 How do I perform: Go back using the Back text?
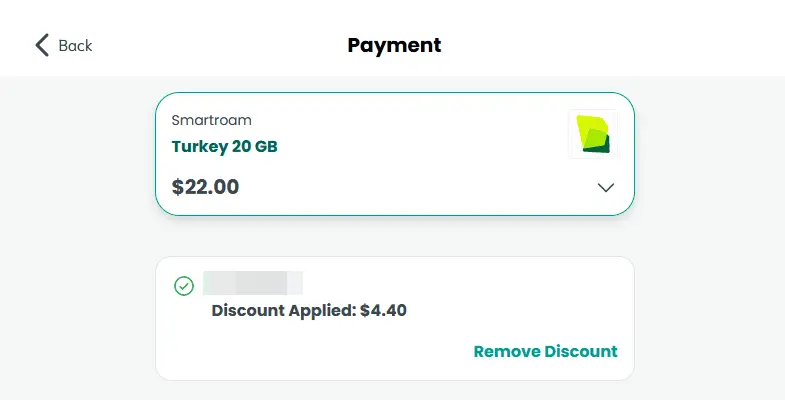(75, 46)
